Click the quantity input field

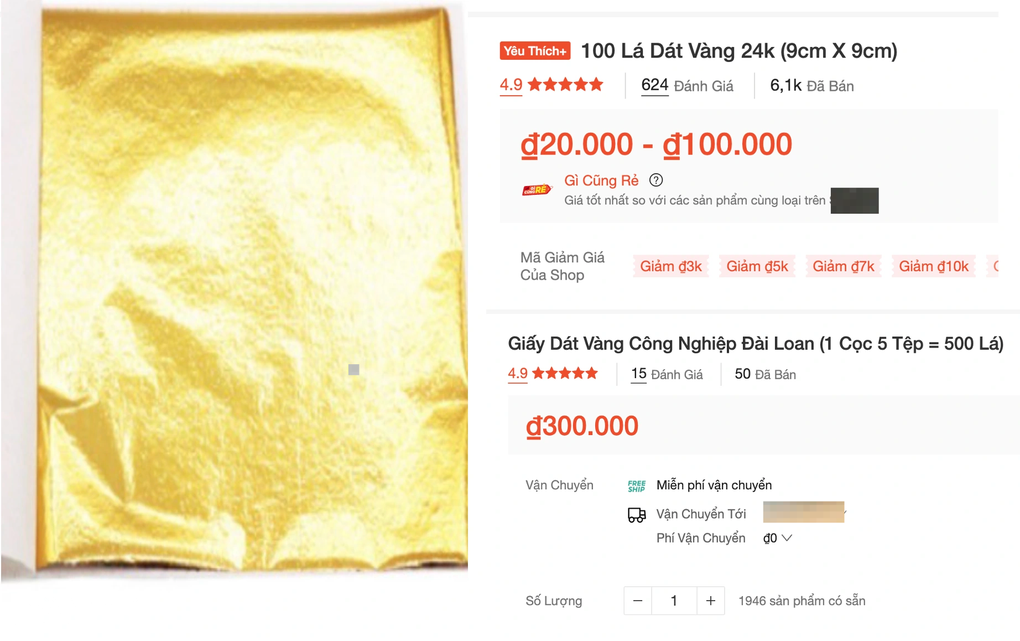tap(674, 601)
